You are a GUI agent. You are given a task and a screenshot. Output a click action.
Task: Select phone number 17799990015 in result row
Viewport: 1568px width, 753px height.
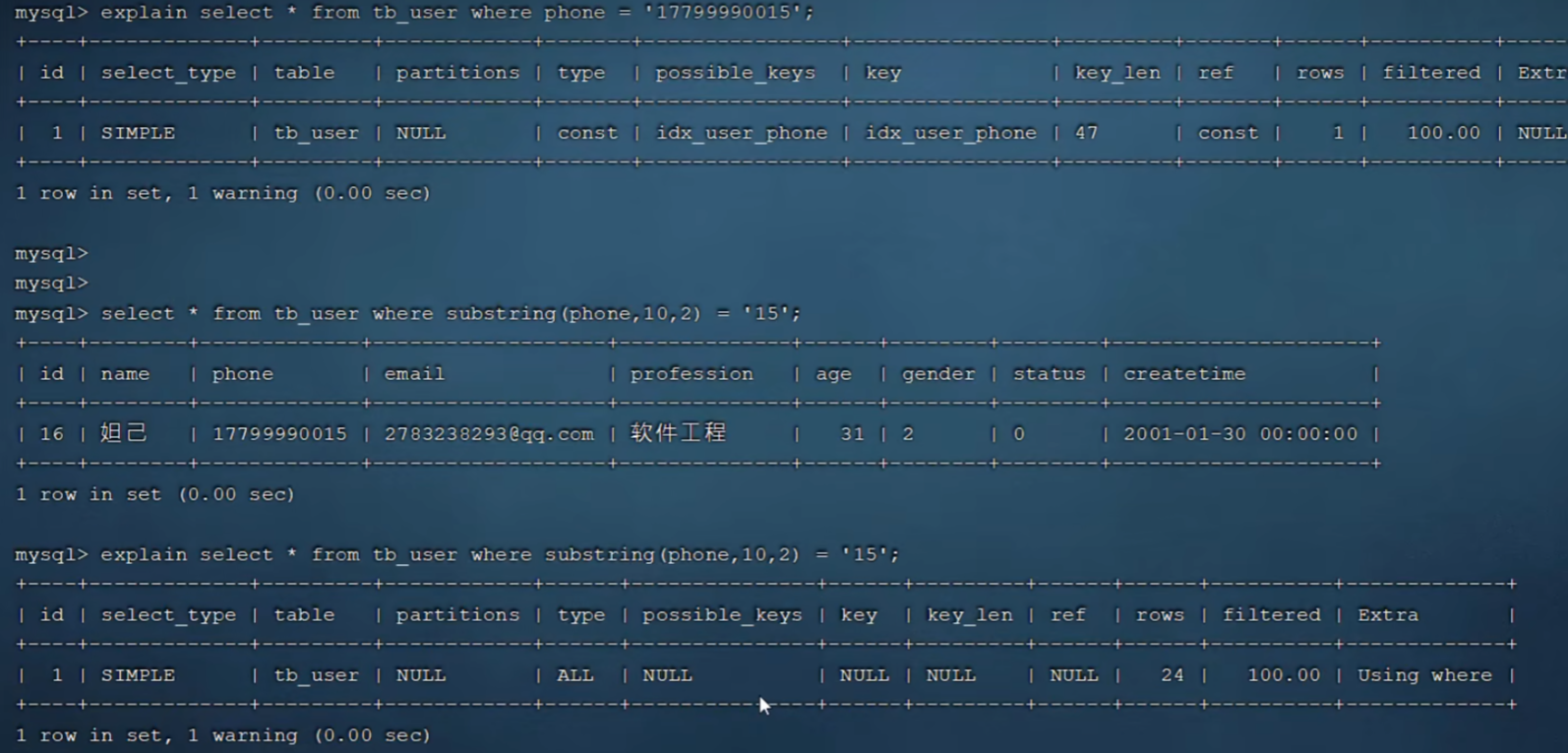click(279, 434)
